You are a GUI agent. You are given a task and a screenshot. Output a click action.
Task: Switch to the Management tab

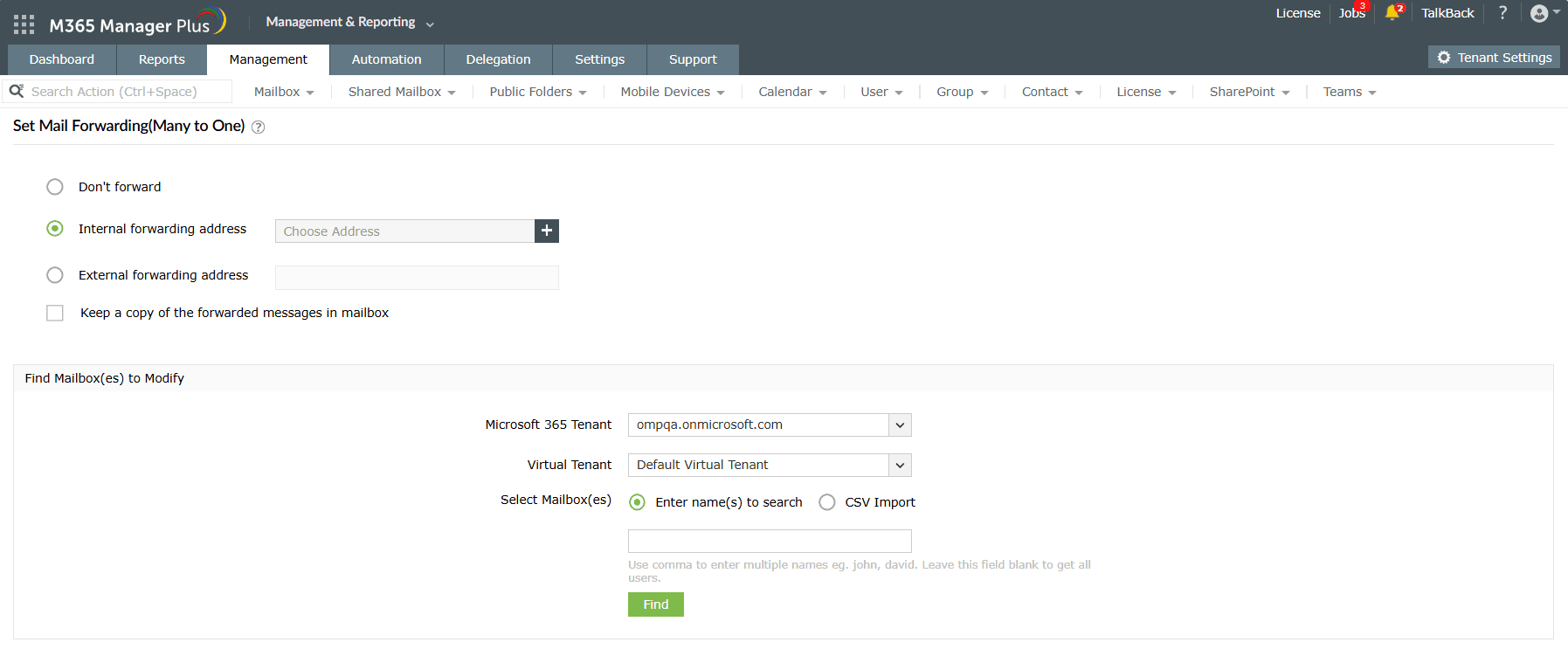pos(268,59)
